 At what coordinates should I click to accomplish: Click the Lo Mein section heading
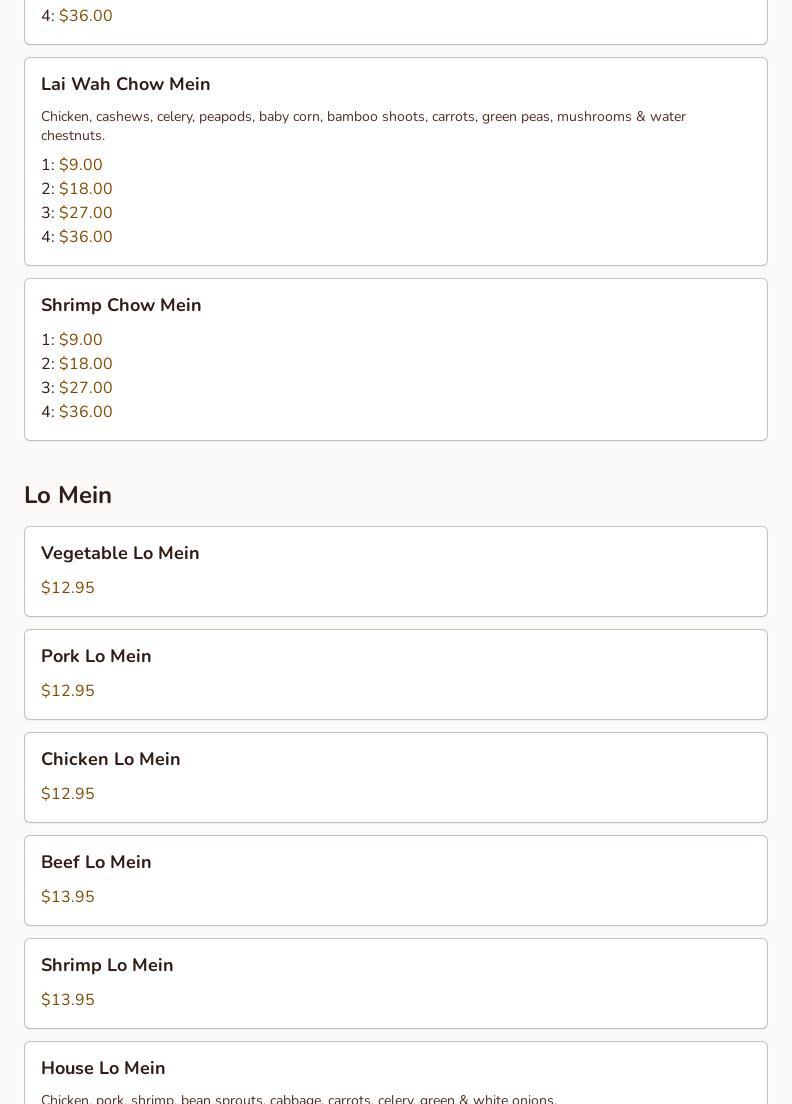tap(68, 495)
